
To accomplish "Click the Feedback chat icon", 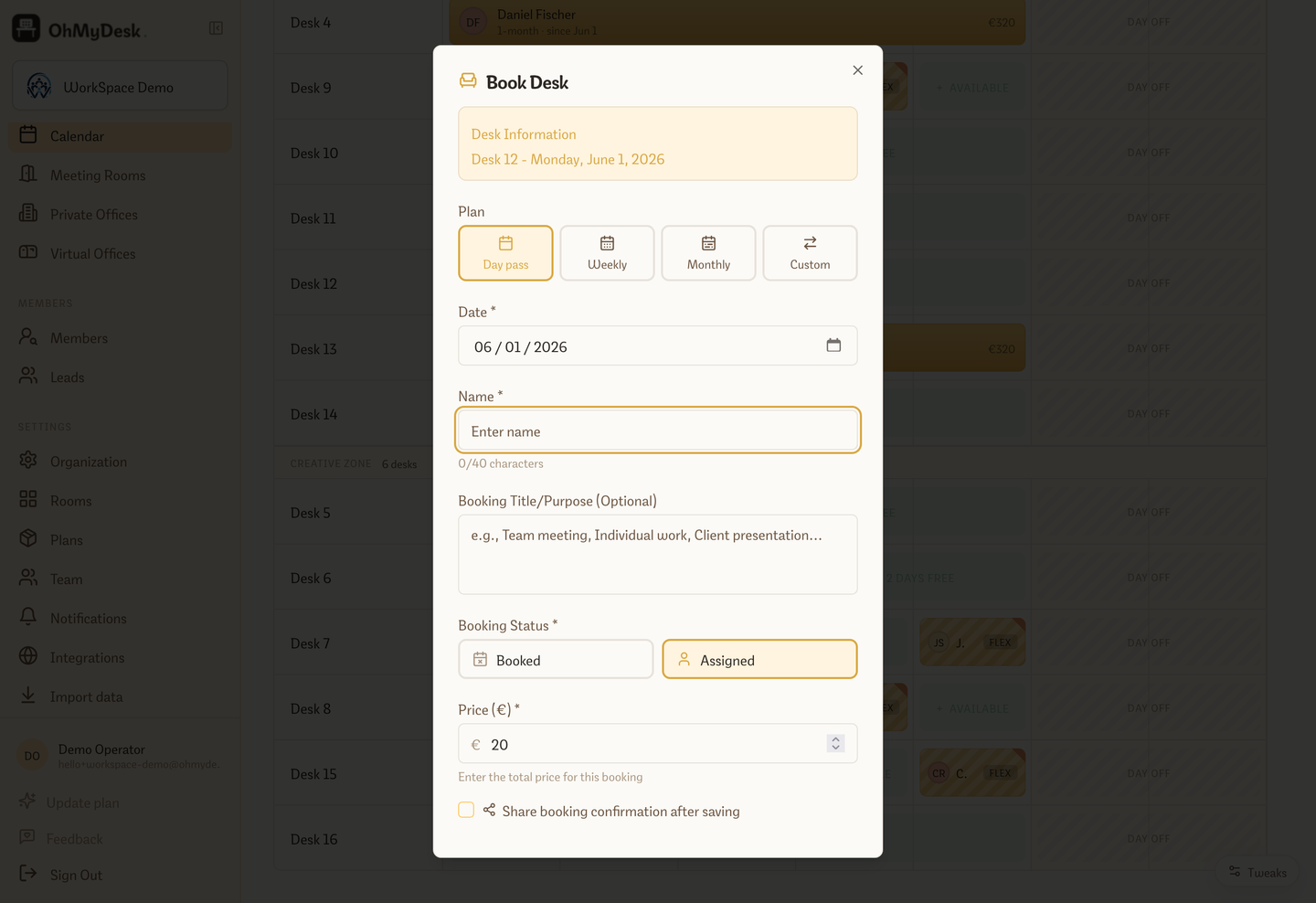I will click(28, 837).
